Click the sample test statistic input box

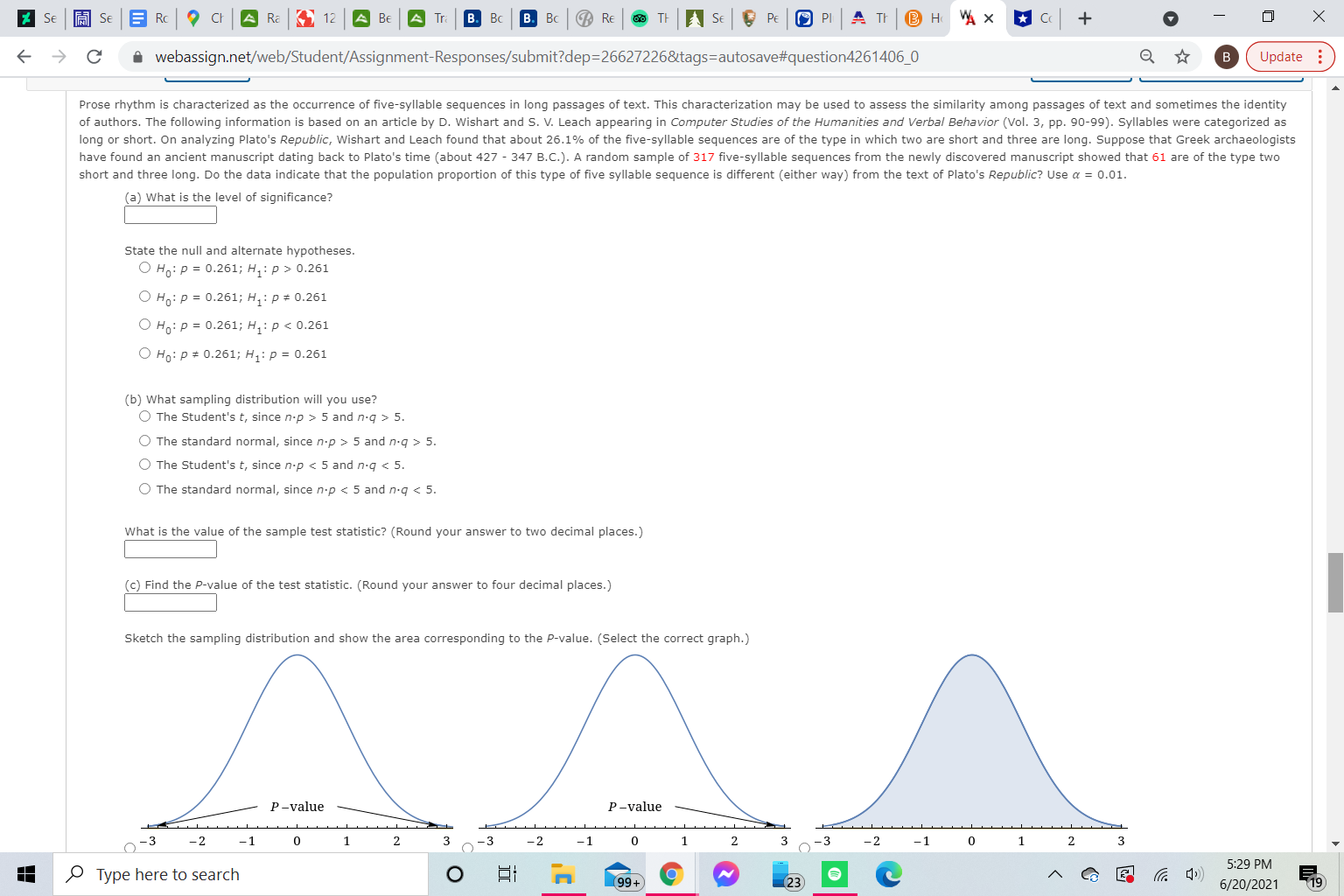pyautogui.click(x=171, y=549)
